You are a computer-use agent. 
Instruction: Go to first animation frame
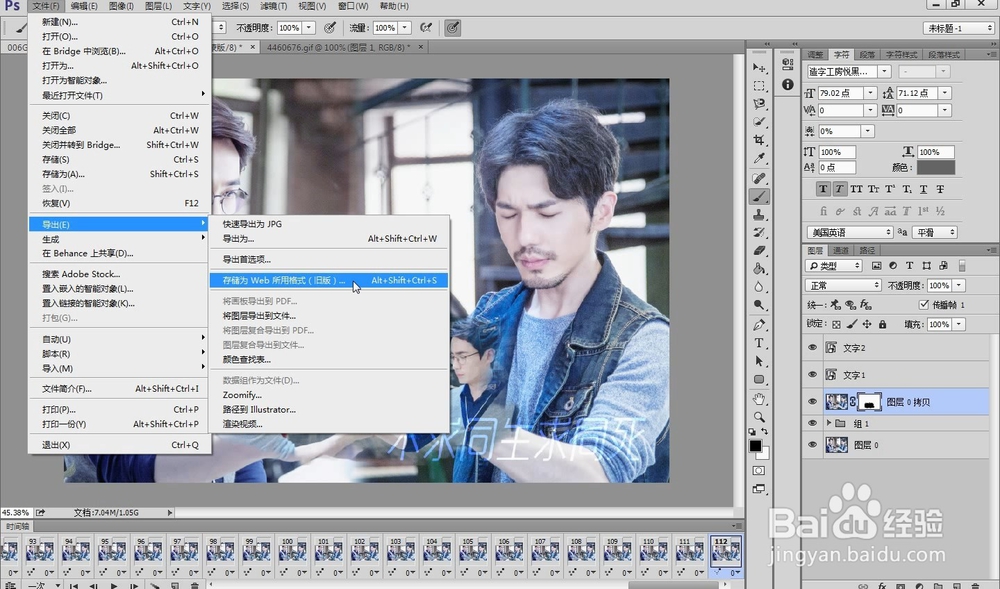[74, 585]
